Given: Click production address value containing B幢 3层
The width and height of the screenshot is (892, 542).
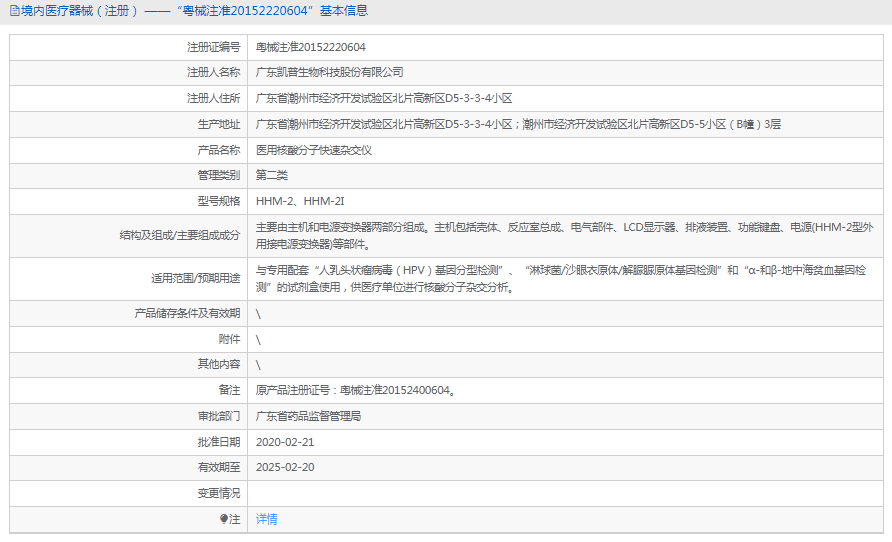Looking at the screenshot, I should (518, 124).
